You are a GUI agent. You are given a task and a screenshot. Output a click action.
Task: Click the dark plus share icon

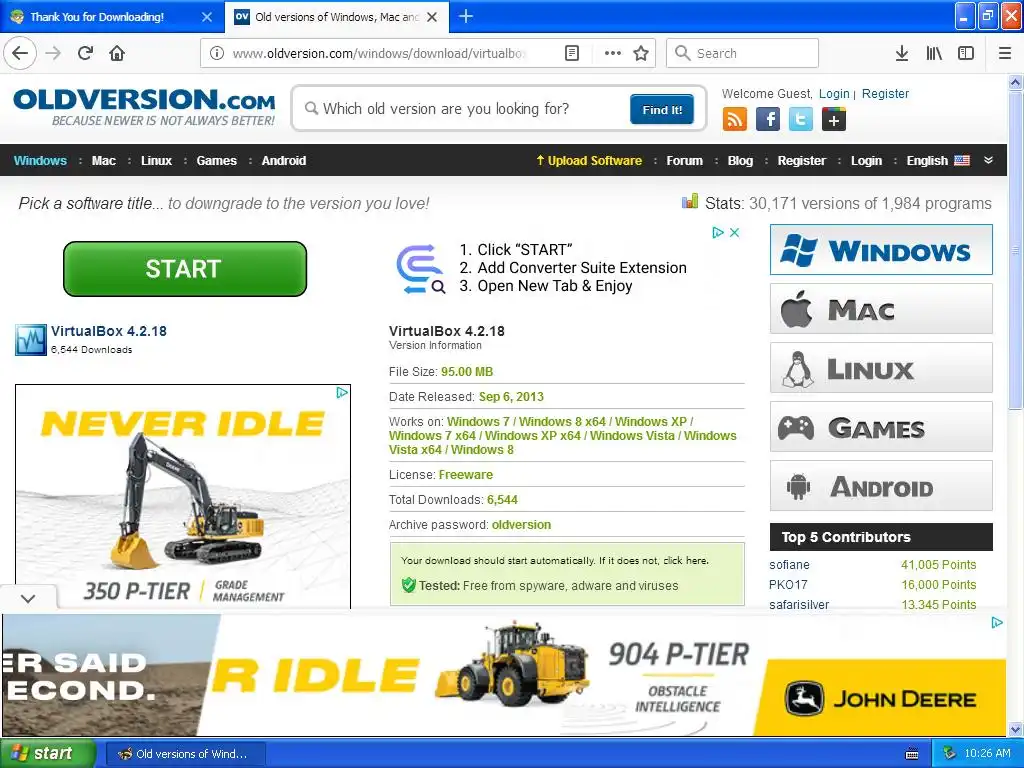[834, 120]
